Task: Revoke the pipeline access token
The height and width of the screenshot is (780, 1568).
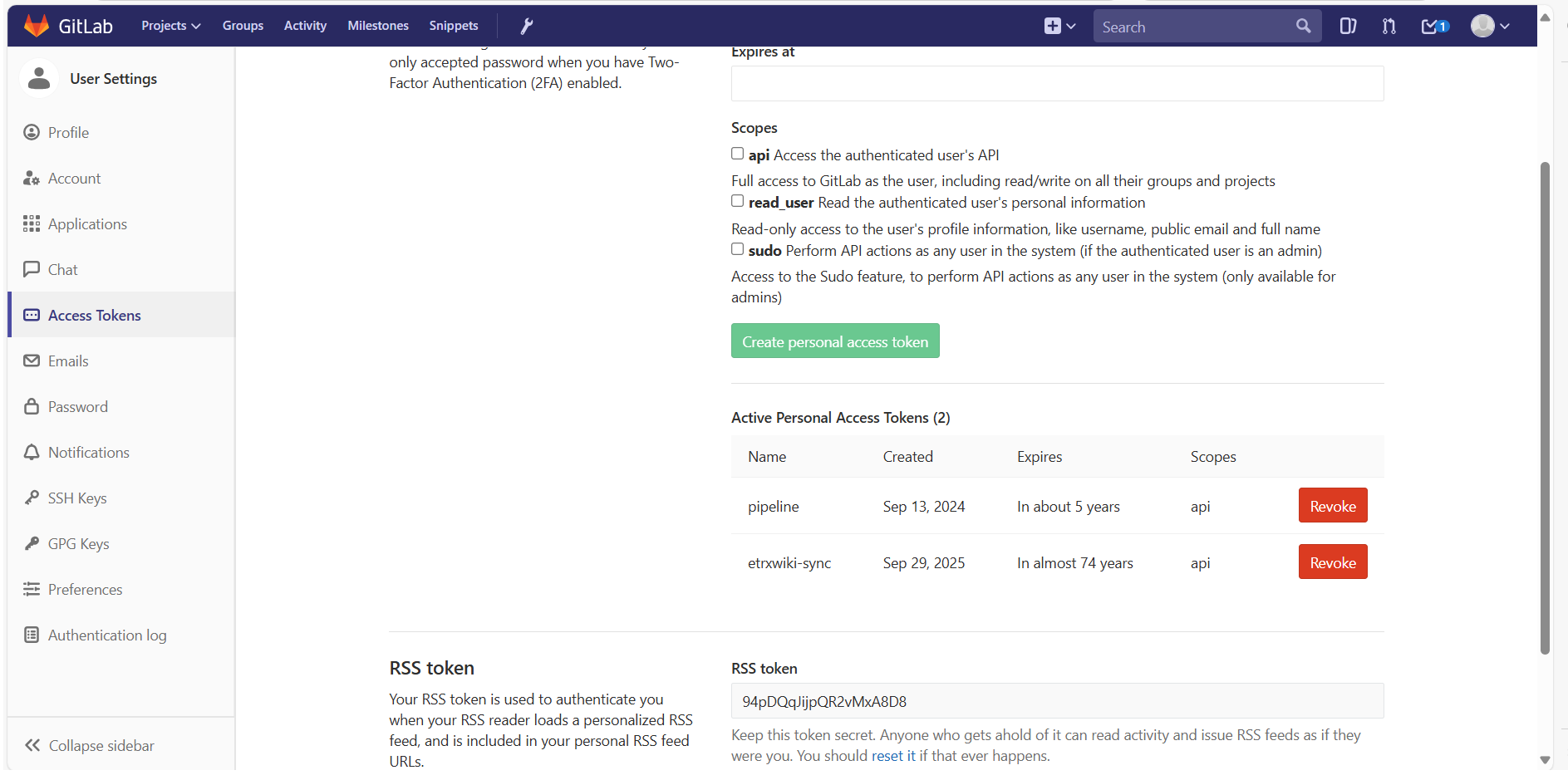Action: (1332, 506)
